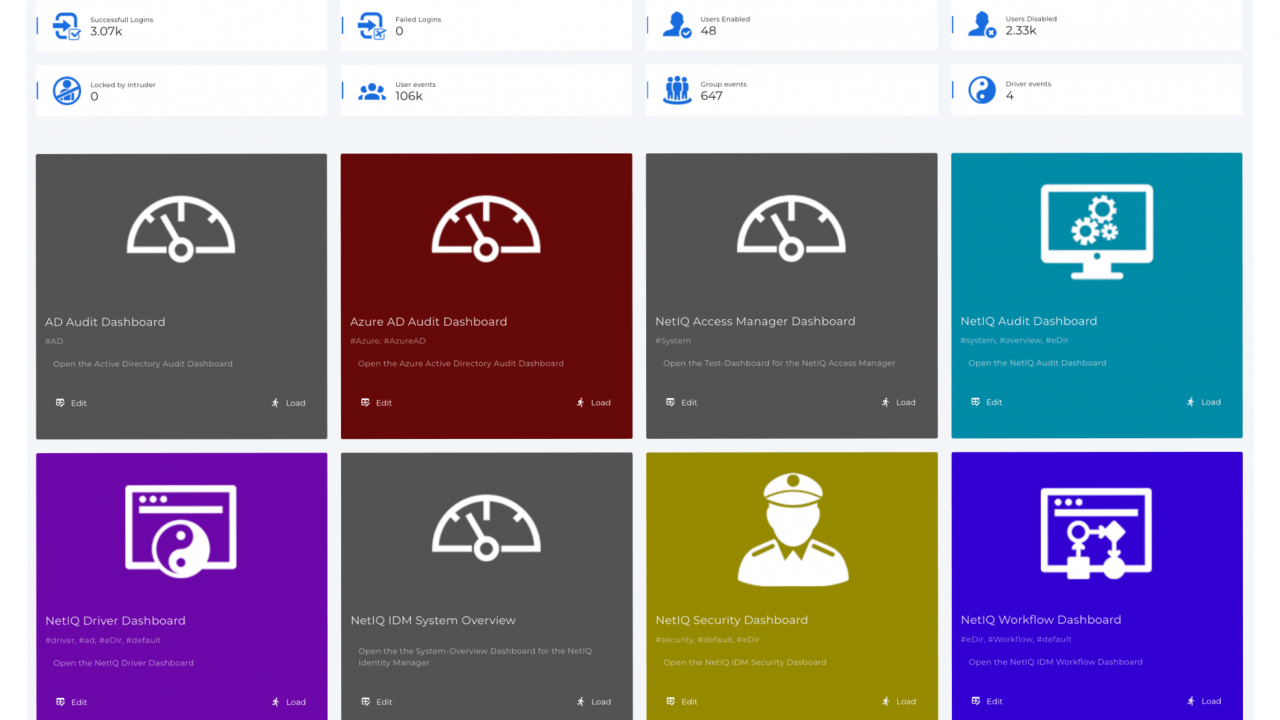Click the Users Disabled icon
This screenshot has width=1280, height=720.
pyautogui.click(x=982, y=25)
